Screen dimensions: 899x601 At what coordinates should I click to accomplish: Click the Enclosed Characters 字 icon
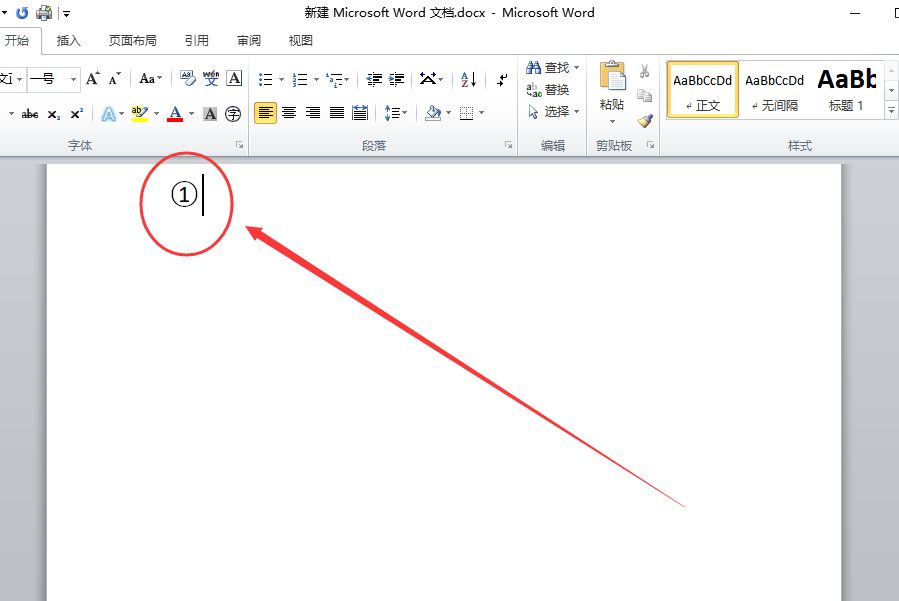point(233,114)
